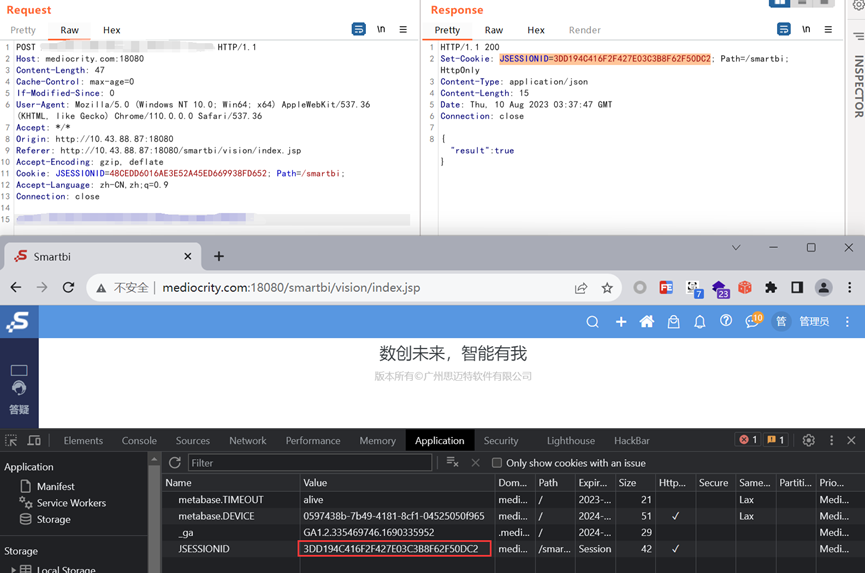Enable Only show cookies with an issue
Viewport: 865px width, 573px height.
tap(497, 463)
